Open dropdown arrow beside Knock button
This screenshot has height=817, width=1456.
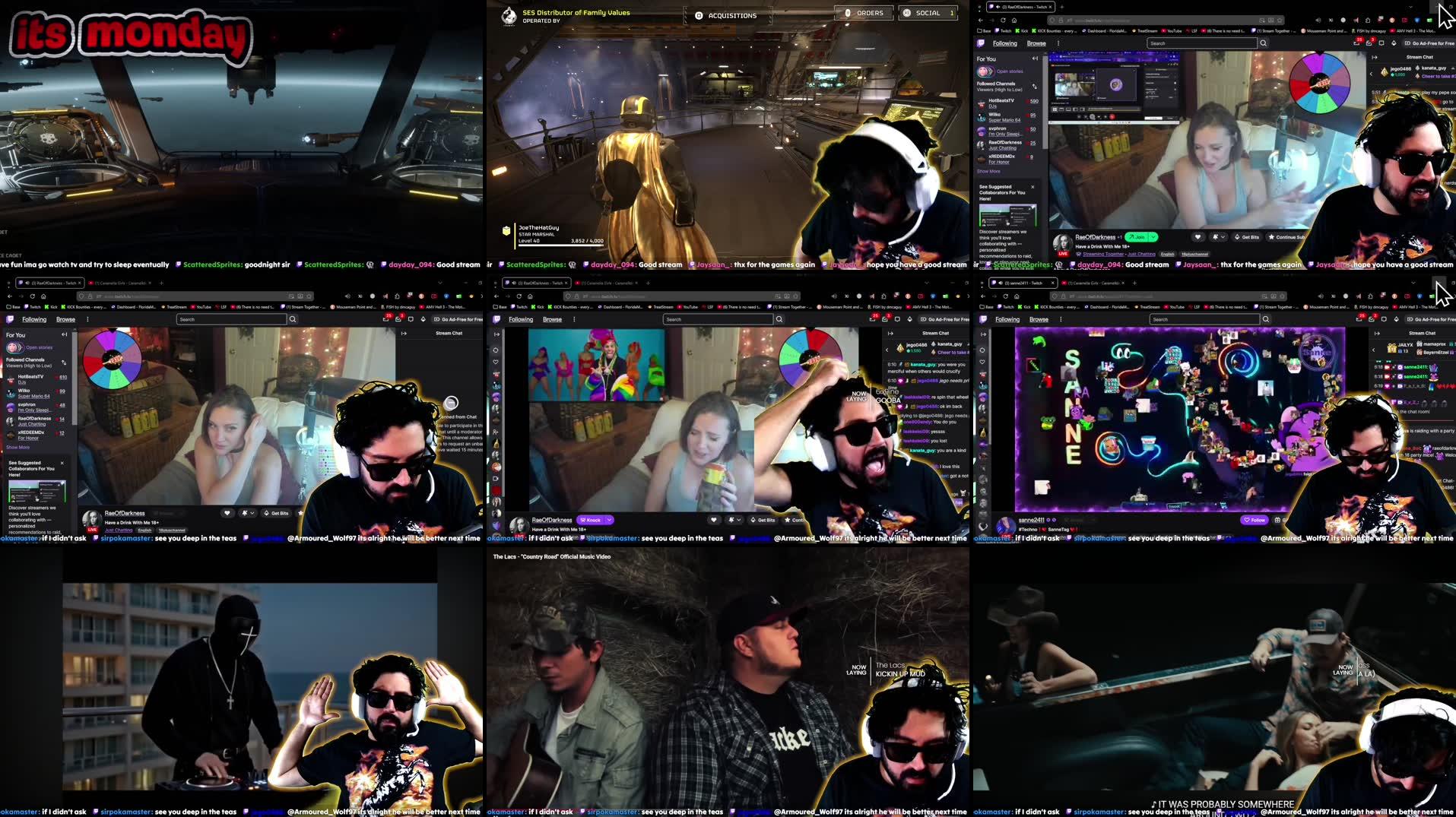(x=609, y=520)
